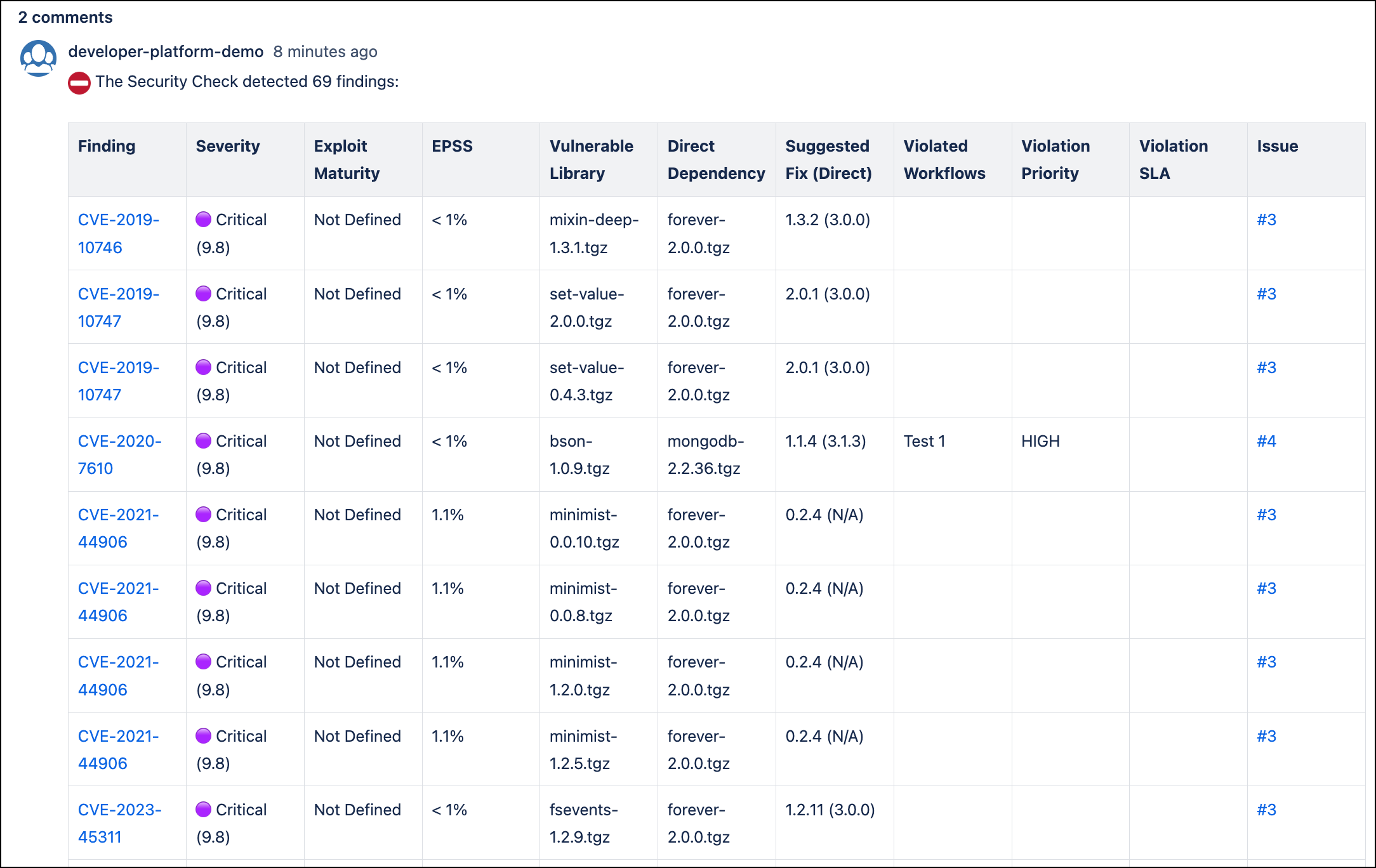Viewport: 1376px width, 868px height.
Task: Open the developer-platform-demo profile link
Action: [x=166, y=51]
